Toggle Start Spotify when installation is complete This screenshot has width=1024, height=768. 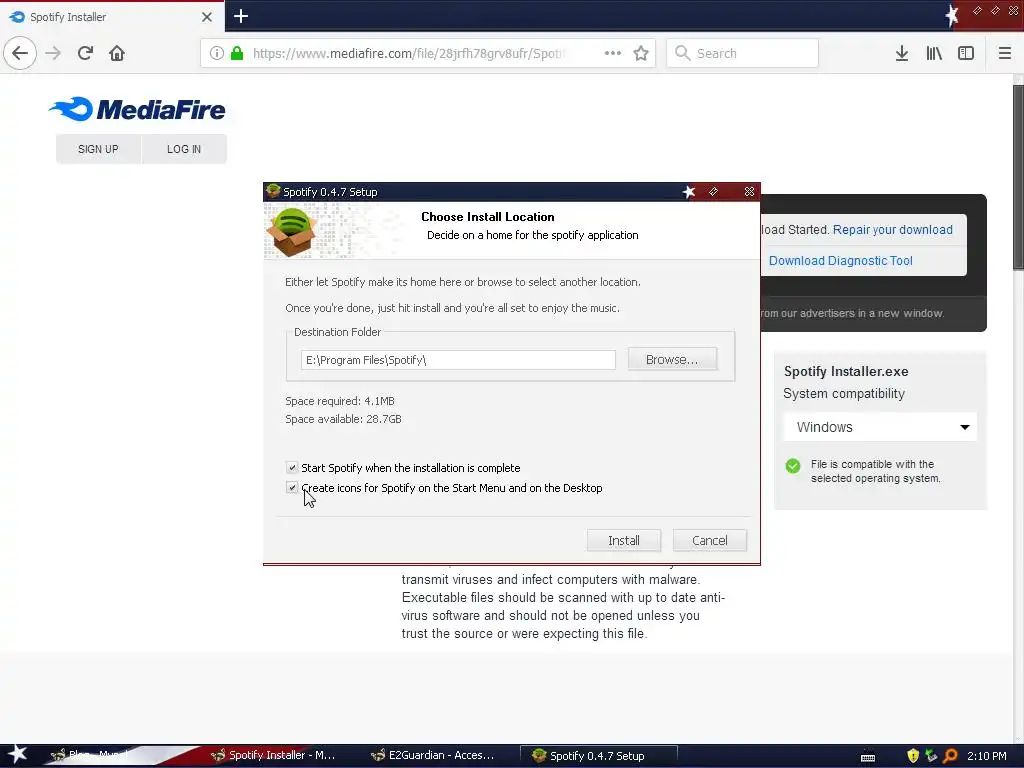coord(292,468)
